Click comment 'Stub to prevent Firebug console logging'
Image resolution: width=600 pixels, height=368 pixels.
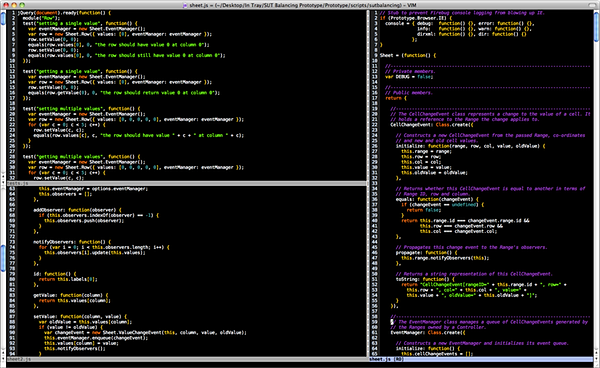click(x=461, y=13)
